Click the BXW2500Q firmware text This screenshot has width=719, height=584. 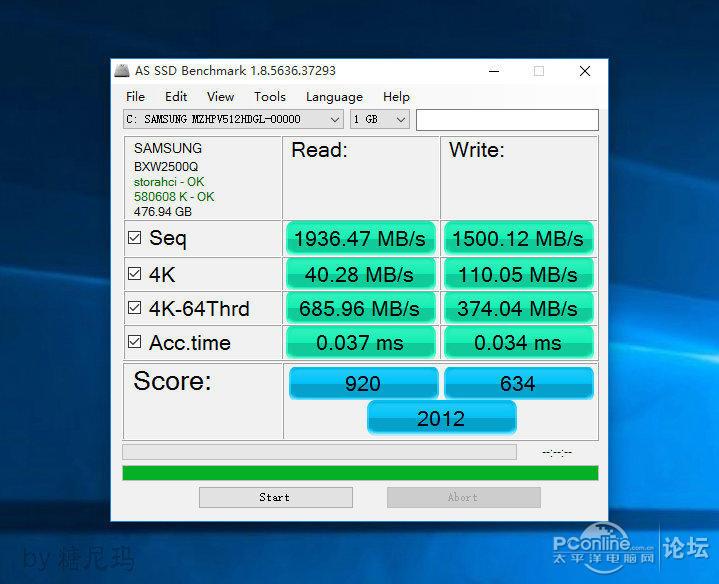pyautogui.click(x=166, y=166)
